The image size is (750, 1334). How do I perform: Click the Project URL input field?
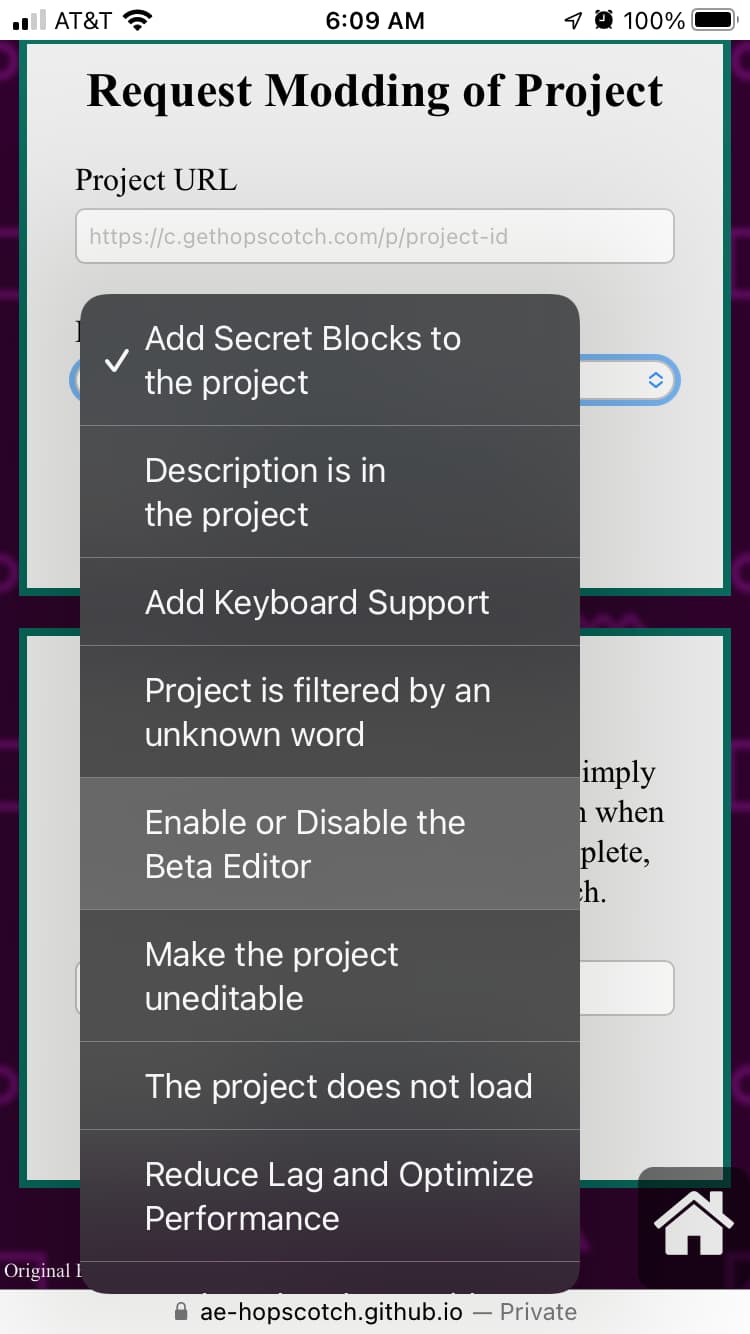click(x=374, y=237)
